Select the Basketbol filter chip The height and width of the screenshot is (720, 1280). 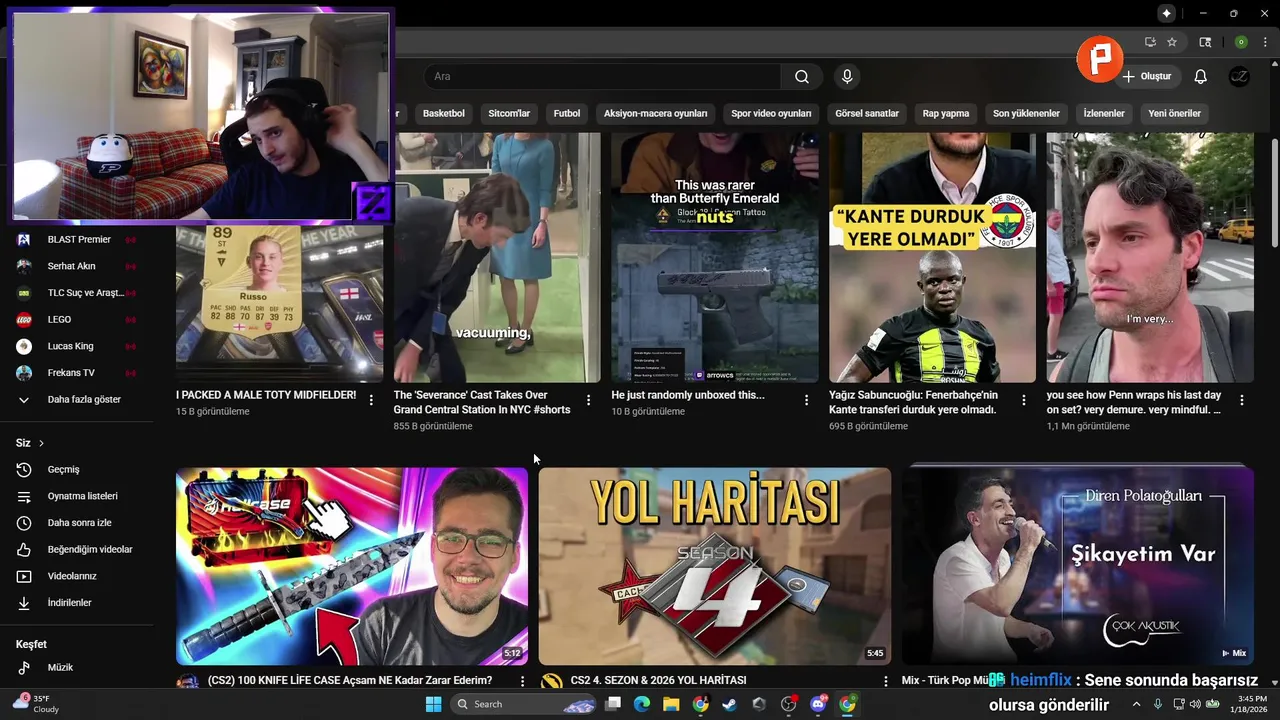pos(443,113)
